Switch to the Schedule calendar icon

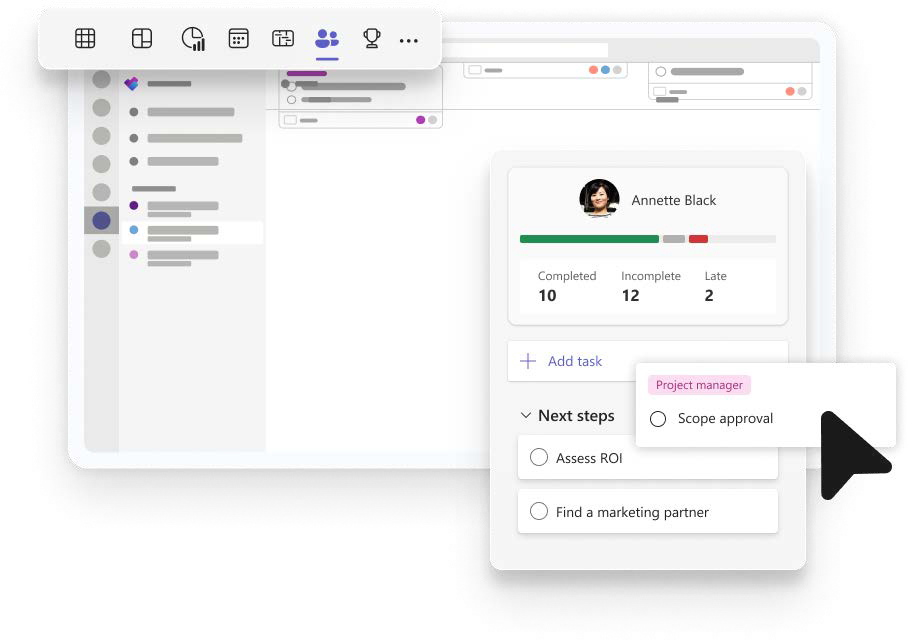coord(238,39)
